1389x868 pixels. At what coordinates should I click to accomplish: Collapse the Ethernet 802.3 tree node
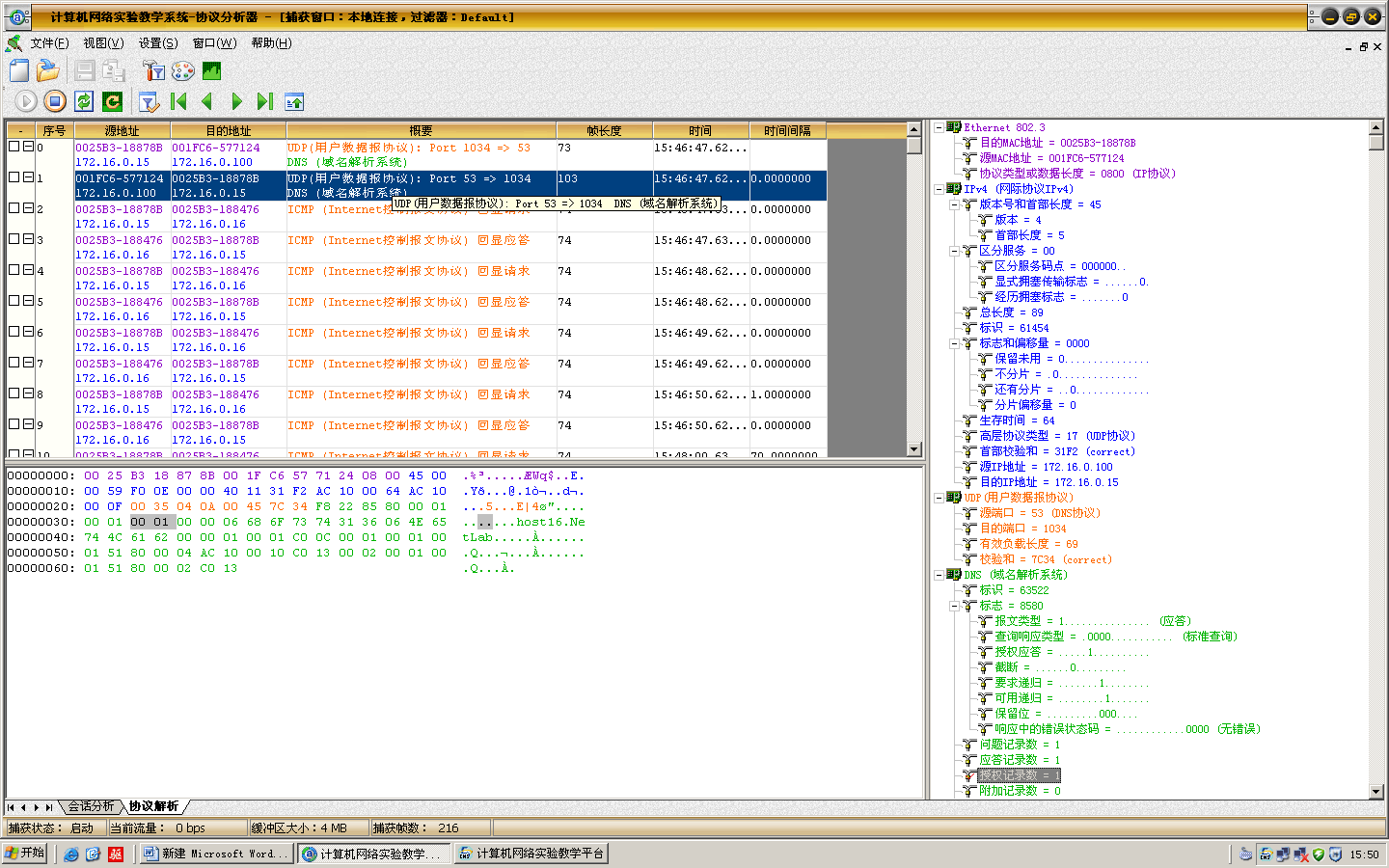click(939, 127)
